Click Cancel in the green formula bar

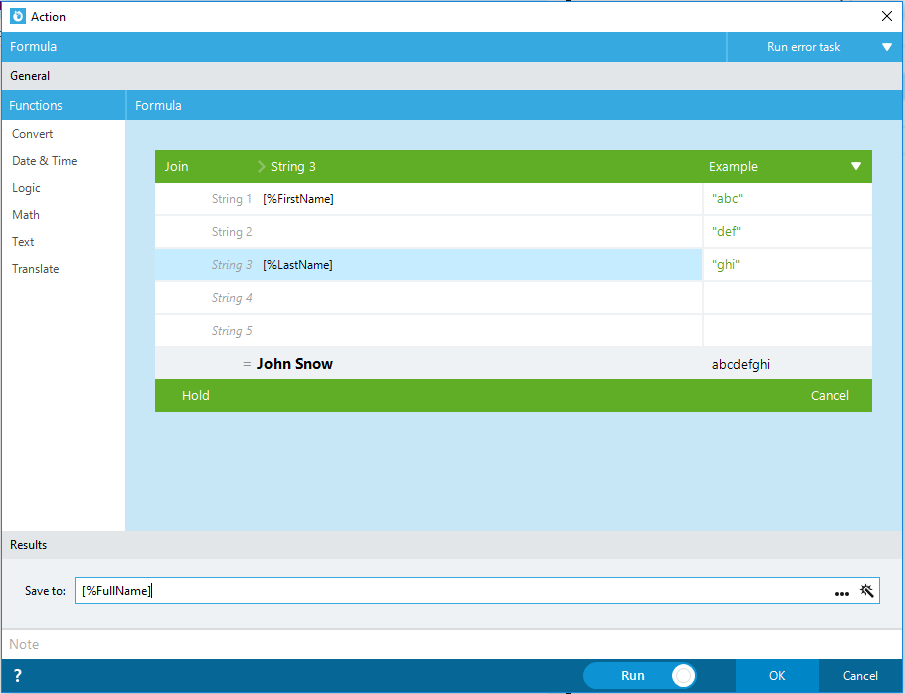(x=829, y=395)
